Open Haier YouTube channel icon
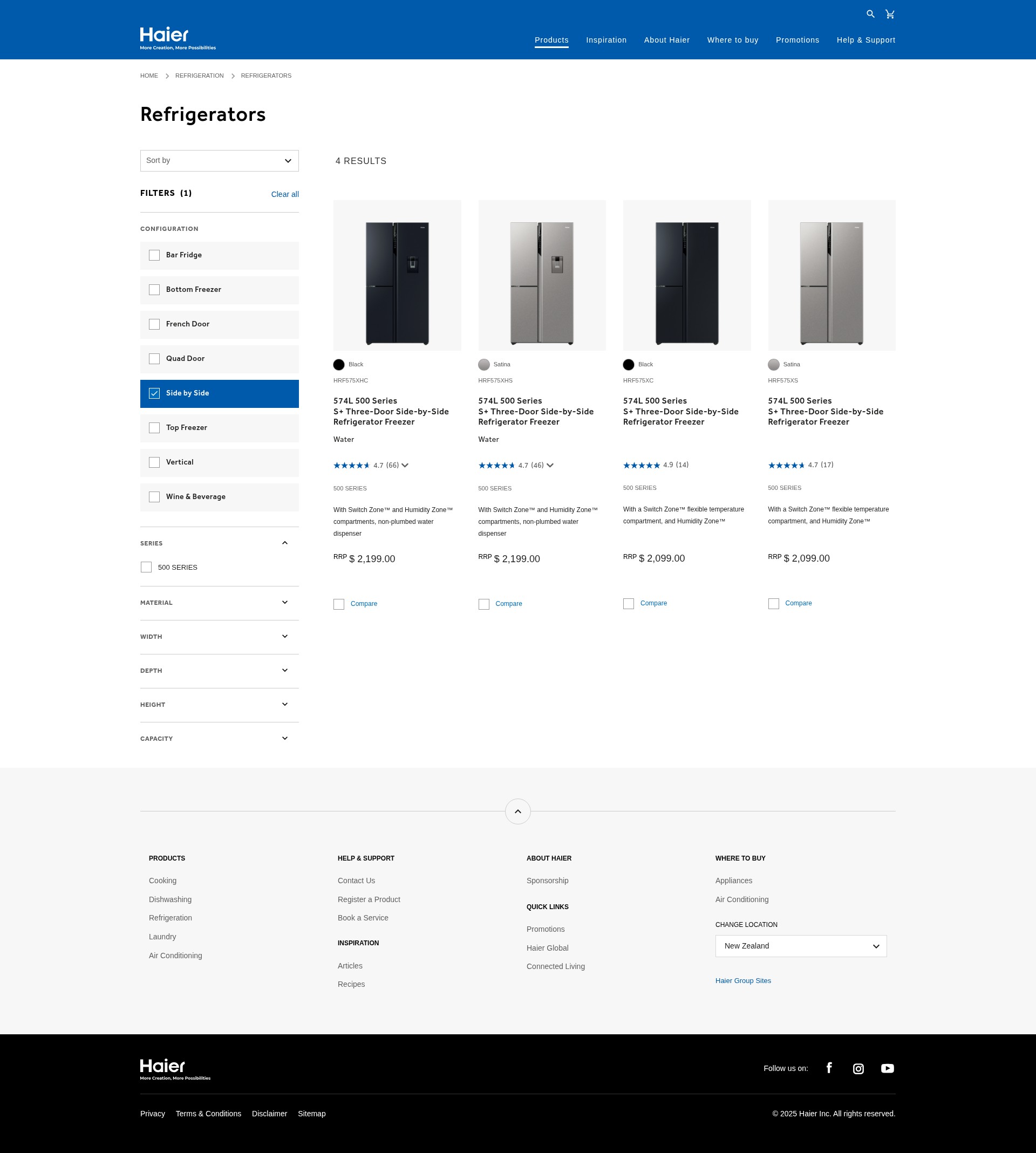Viewport: 1036px width, 1153px height. (x=887, y=1068)
